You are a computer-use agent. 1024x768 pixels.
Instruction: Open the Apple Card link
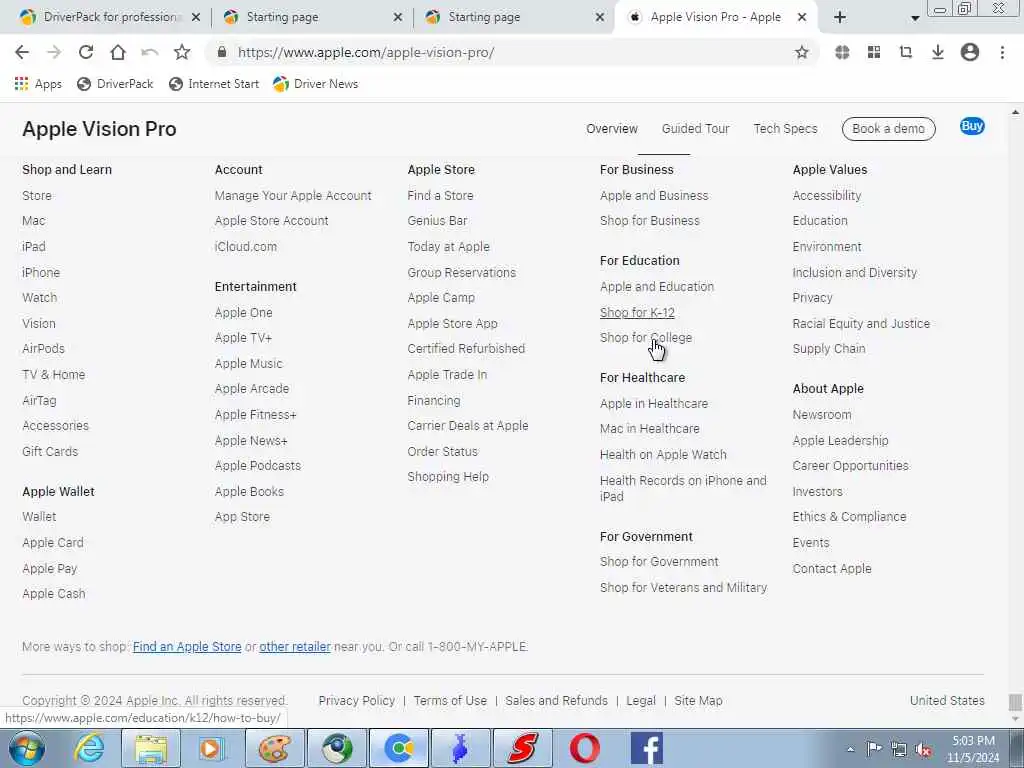[x=52, y=543]
